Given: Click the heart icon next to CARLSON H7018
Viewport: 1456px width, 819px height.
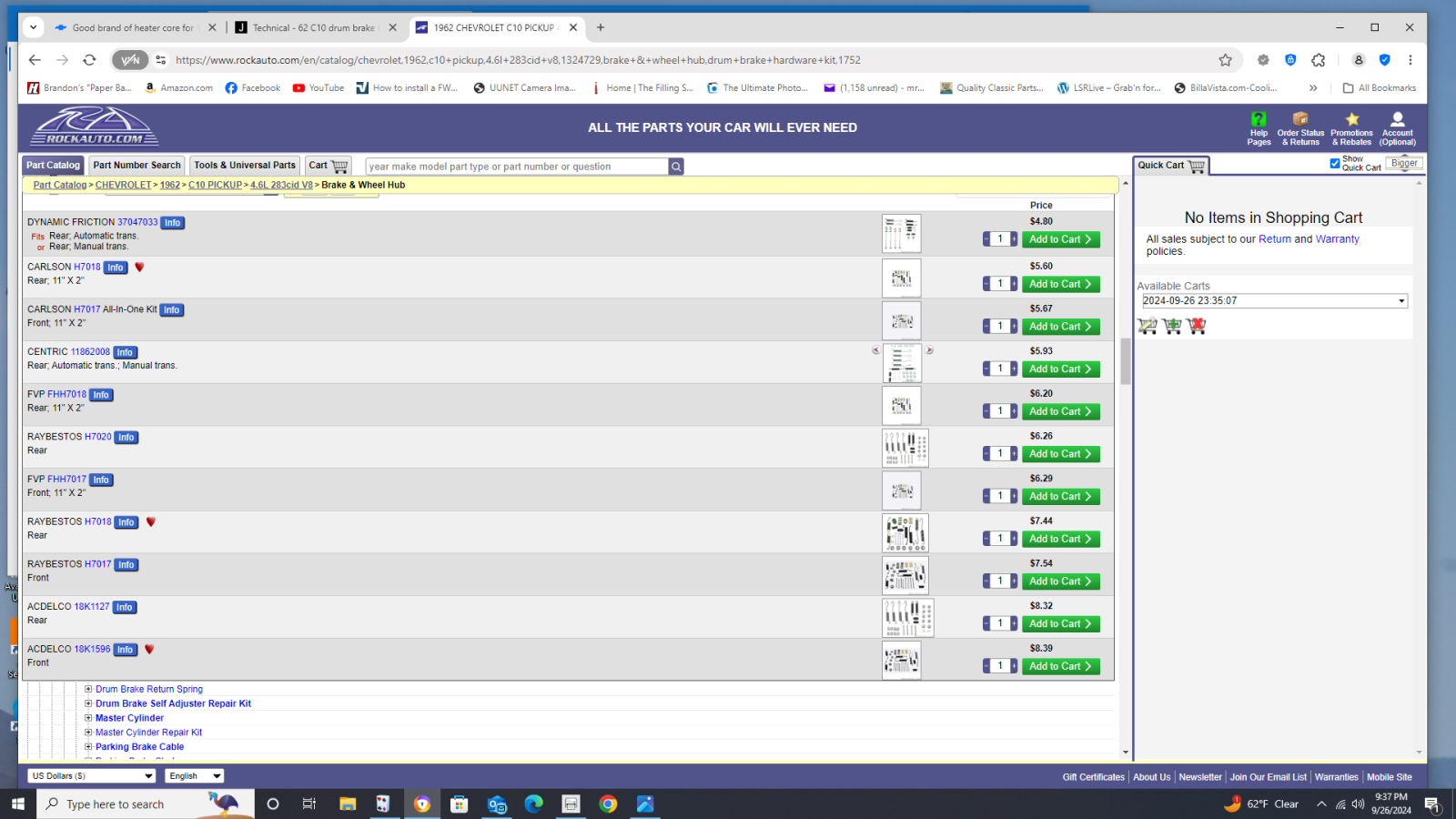Looking at the screenshot, I should coord(139,268).
